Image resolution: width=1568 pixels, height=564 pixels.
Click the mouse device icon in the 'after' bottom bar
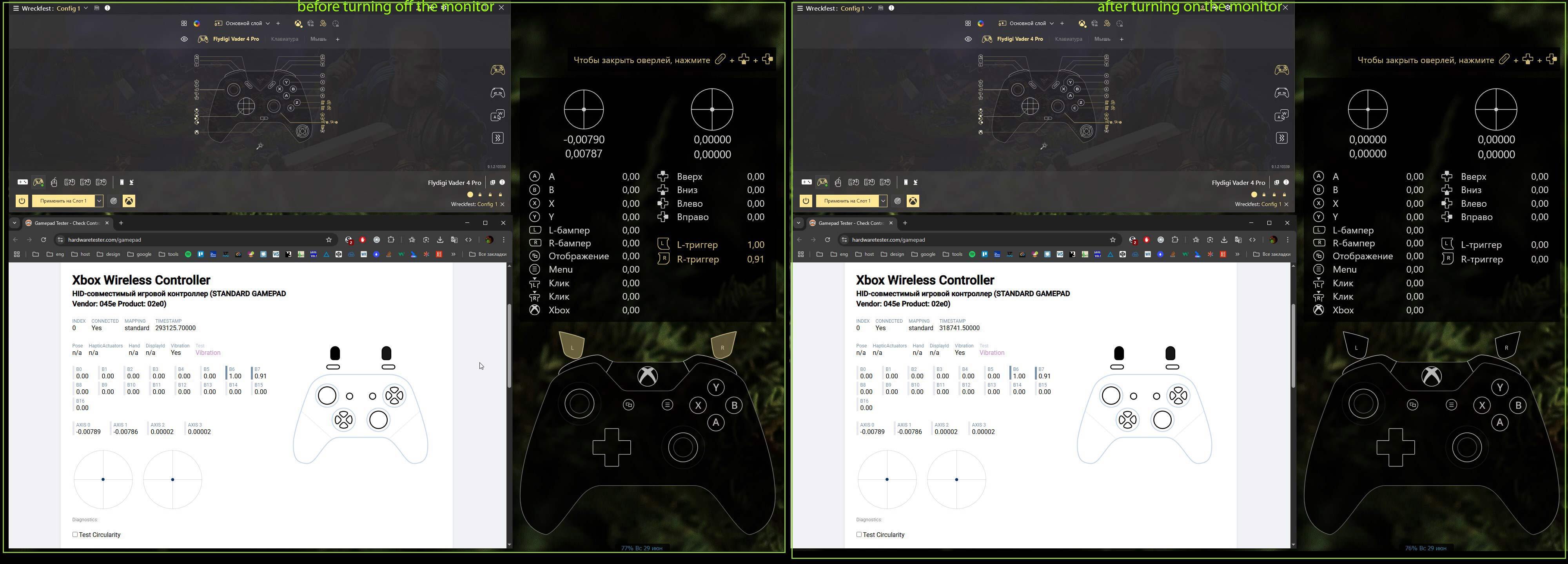838,182
